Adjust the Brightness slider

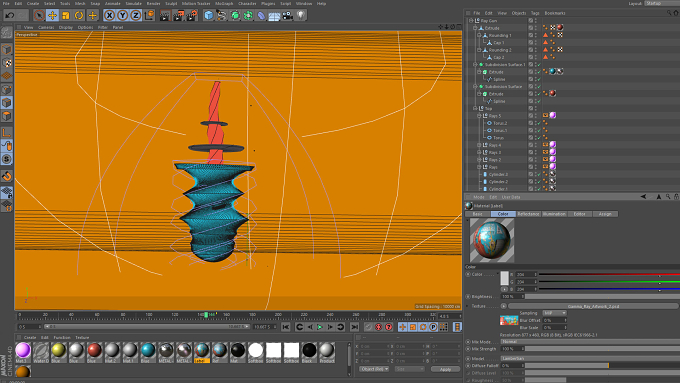(602, 297)
